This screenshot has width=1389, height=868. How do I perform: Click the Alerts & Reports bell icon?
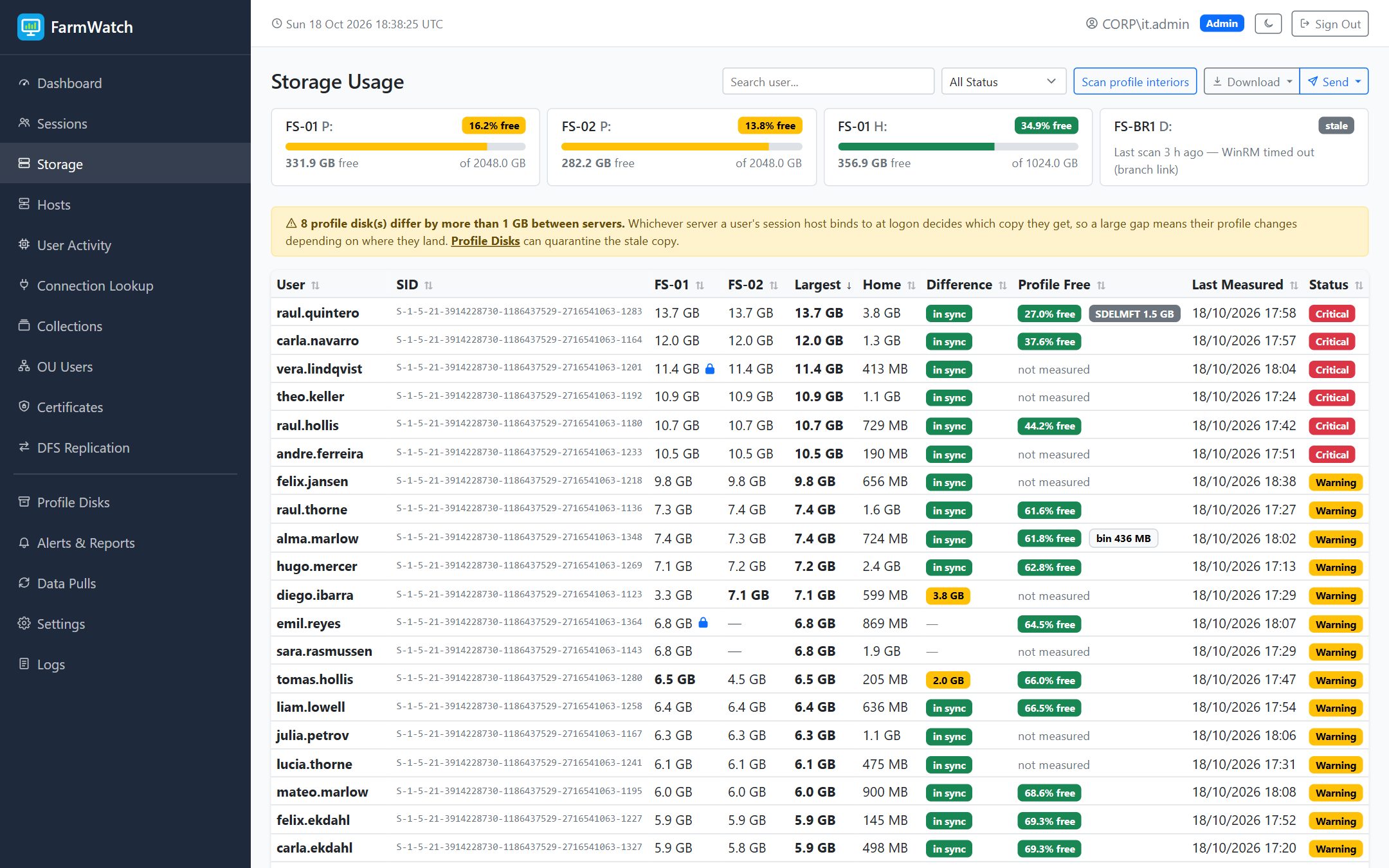24,543
